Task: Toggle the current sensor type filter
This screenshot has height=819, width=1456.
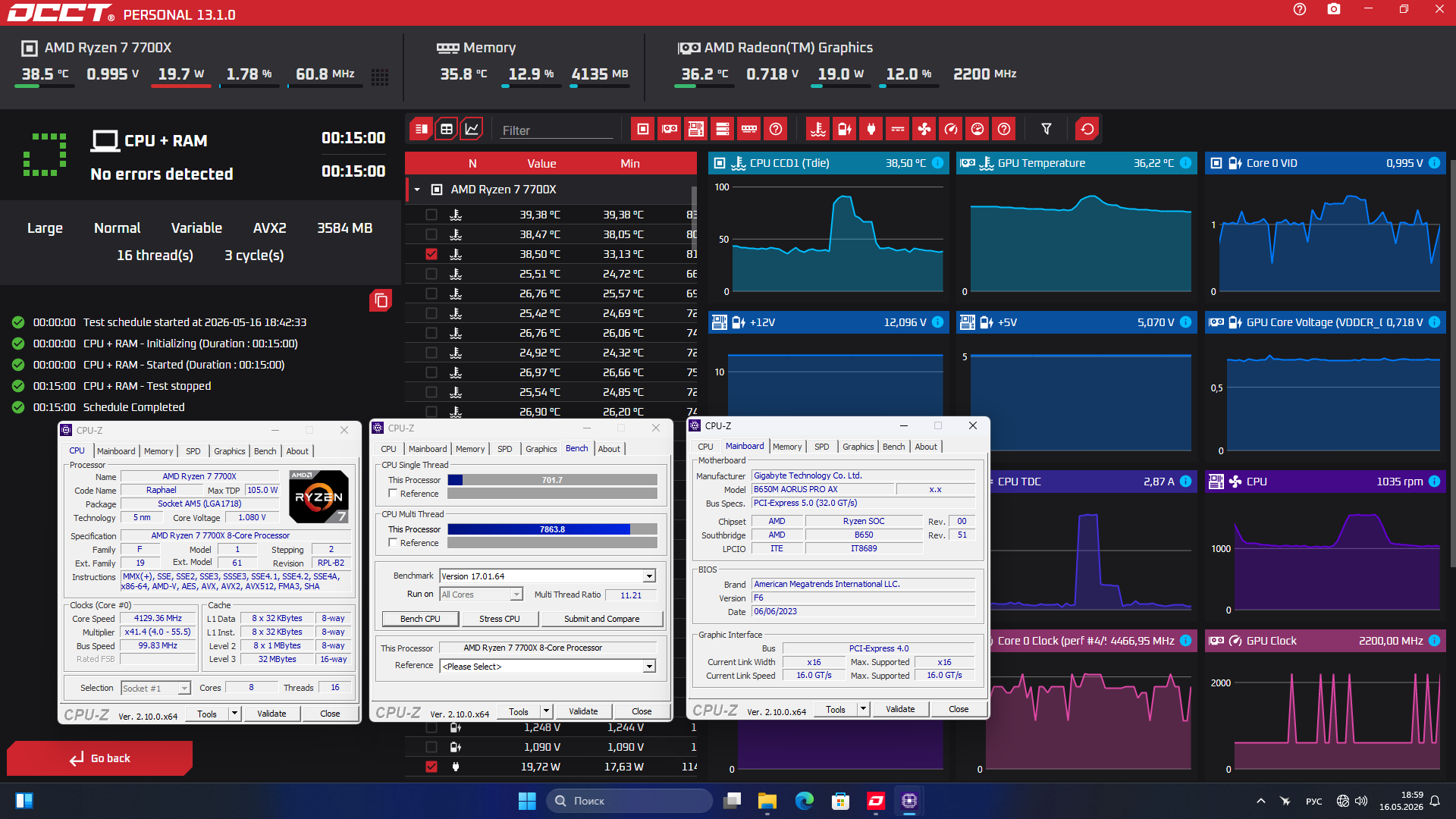Action: (898, 129)
